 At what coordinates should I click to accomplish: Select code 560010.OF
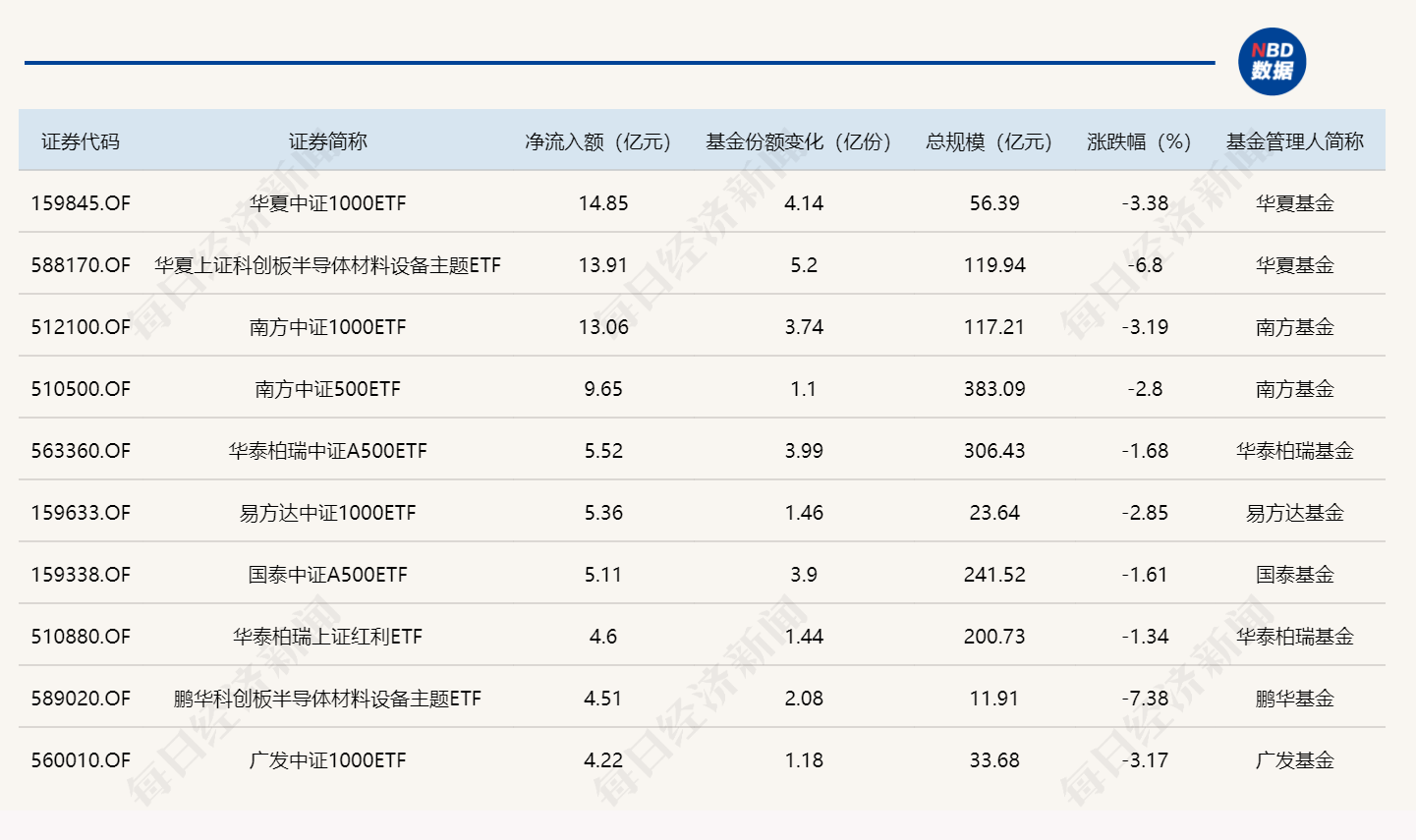(x=81, y=760)
